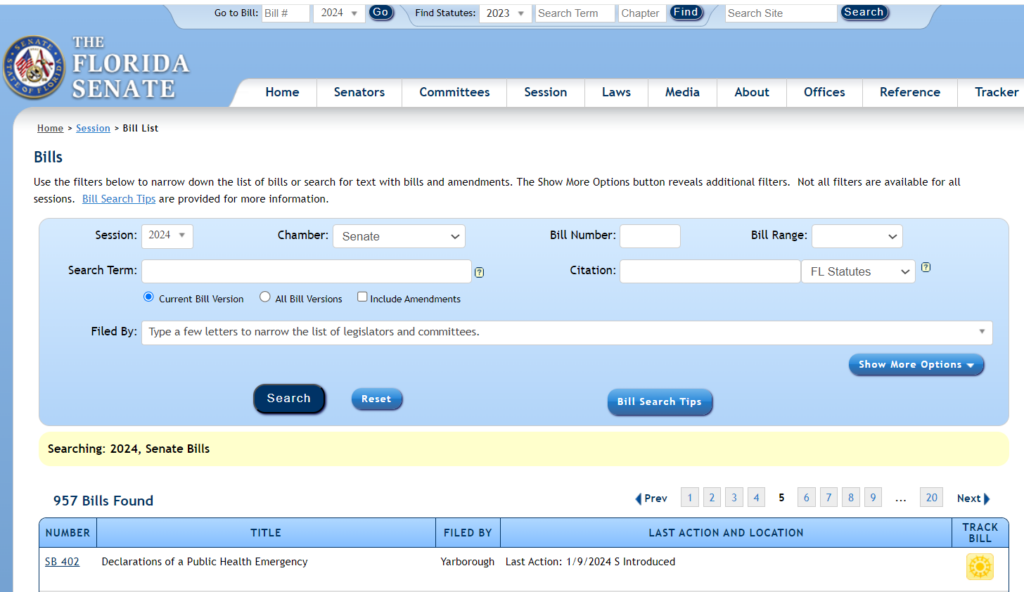Go to results page 4
1024x592 pixels.
pos(756,498)
